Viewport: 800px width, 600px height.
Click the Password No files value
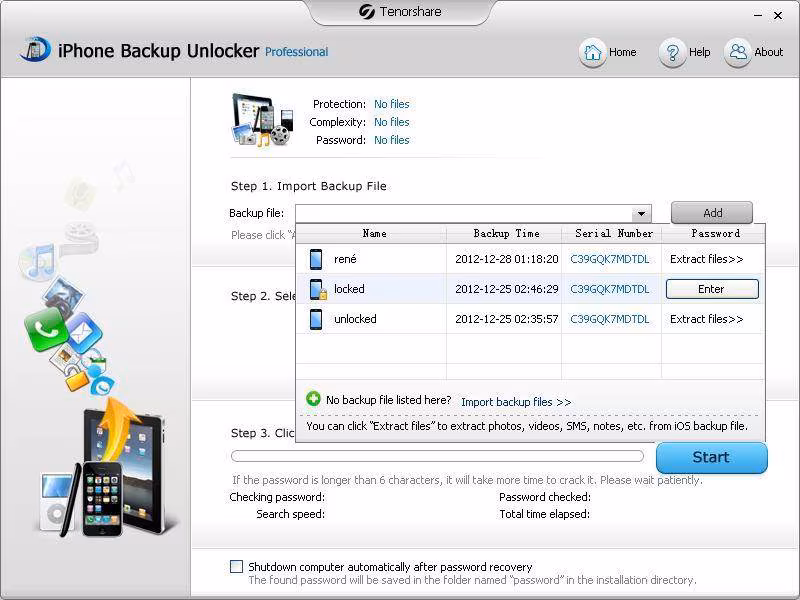[x=392, y=140]
